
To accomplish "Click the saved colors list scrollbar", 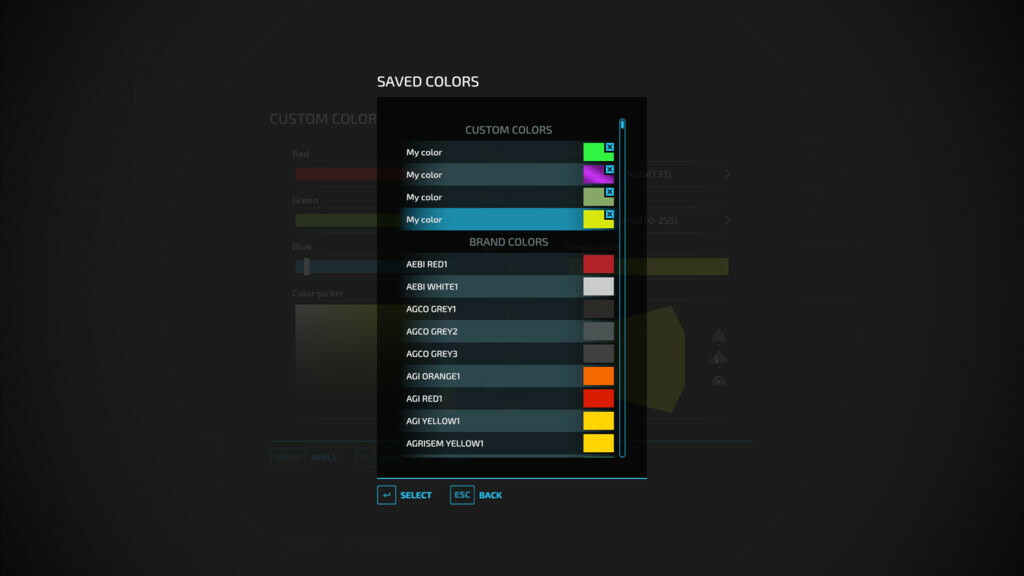I will [x=622, y=290].
